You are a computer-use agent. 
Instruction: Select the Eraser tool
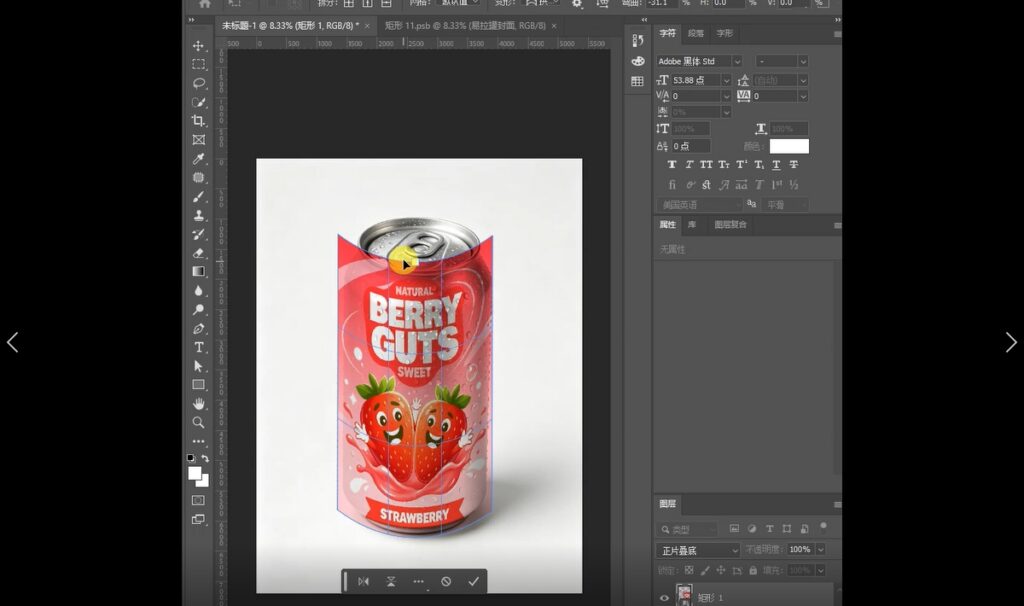pyautogui.click(x=199, y=253)
